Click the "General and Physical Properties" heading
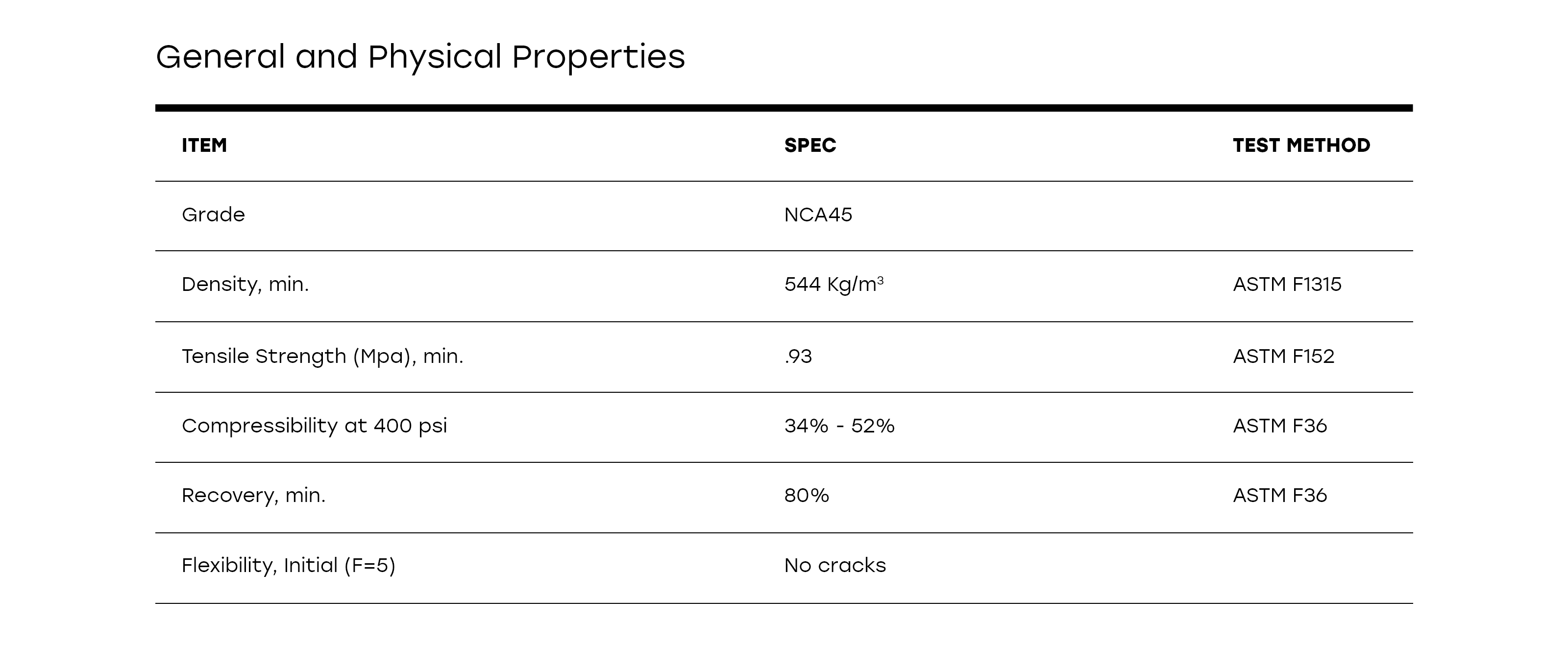This screenshot has width=1568, height=645. [x=420, y=57]
